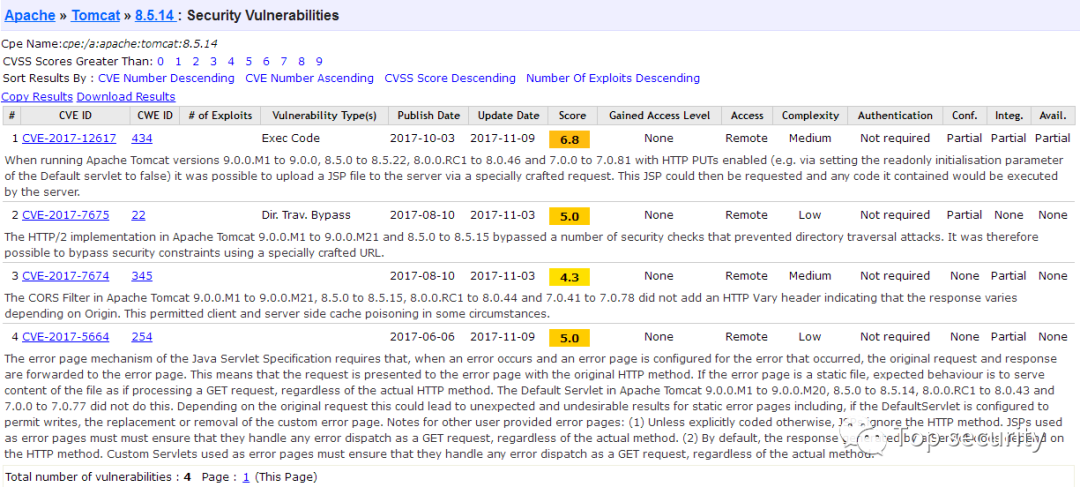Open CWE ID 254 link
This screenshot has width=1080, height=487.
(x=142, y=337)
